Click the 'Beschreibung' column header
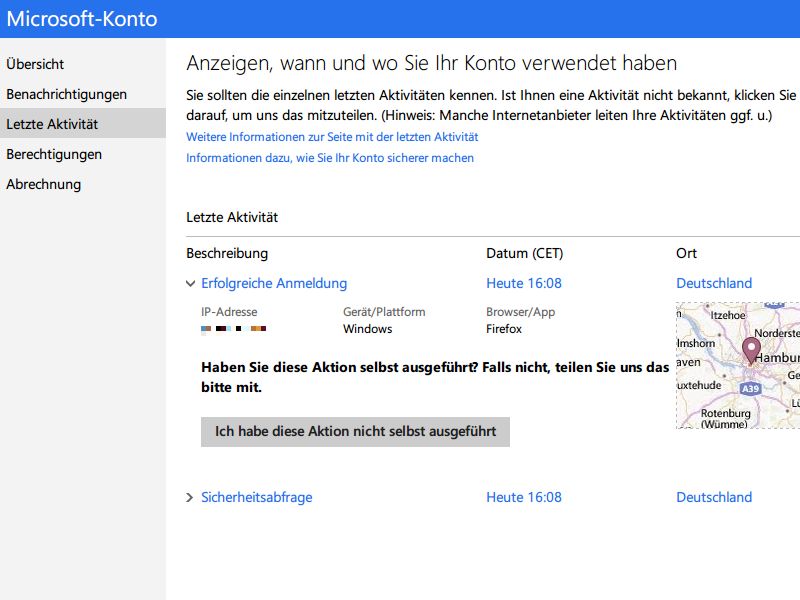800x600 pixels. click(227, 254)
